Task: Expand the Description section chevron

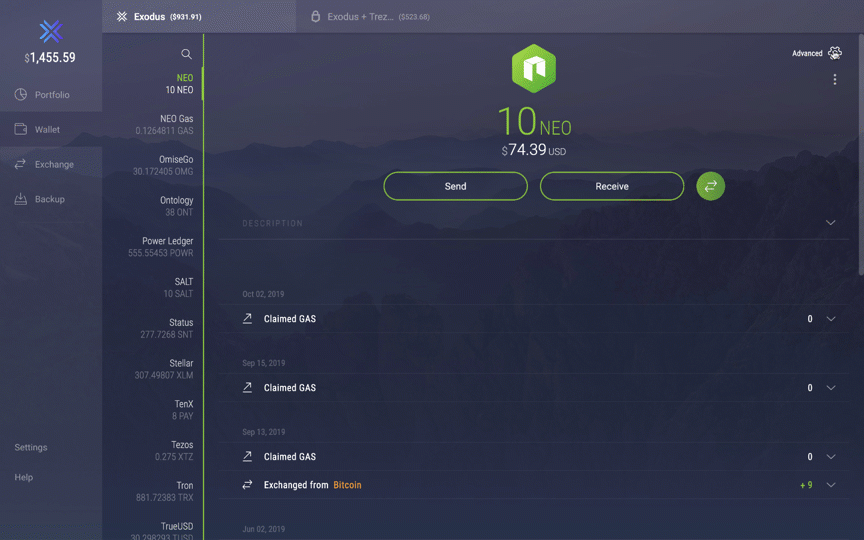Action: tap(830, 223)
